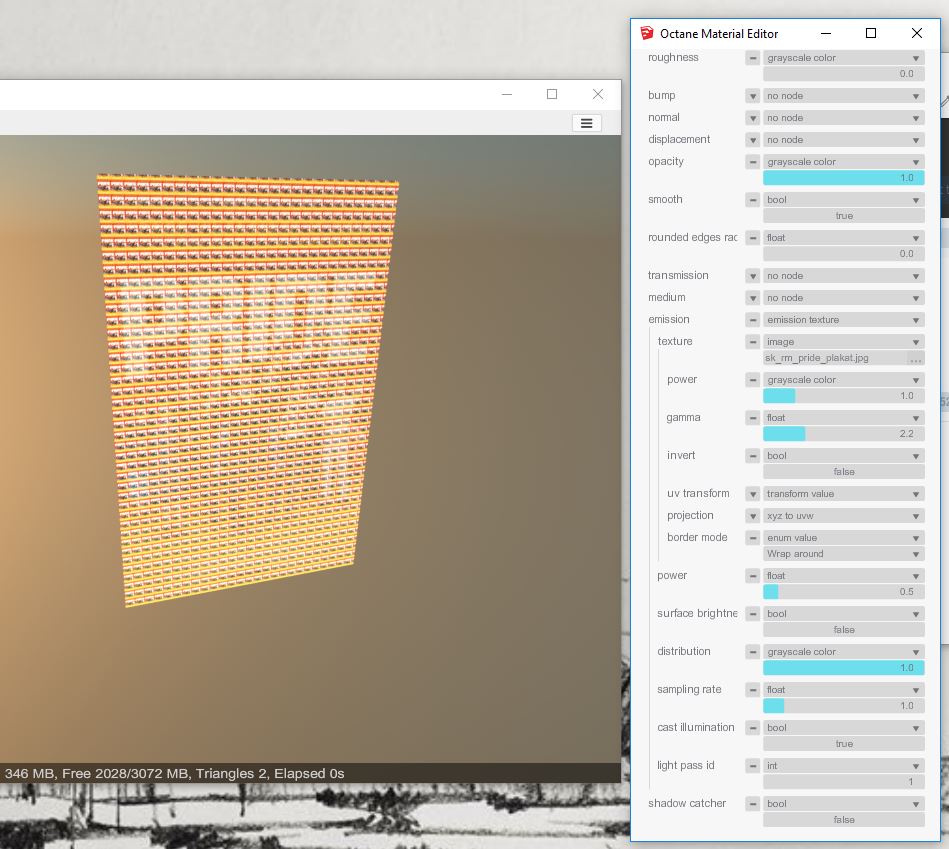The image size is (949, 849).
Task: Toggle surface brightness false value
Action: 844,630
